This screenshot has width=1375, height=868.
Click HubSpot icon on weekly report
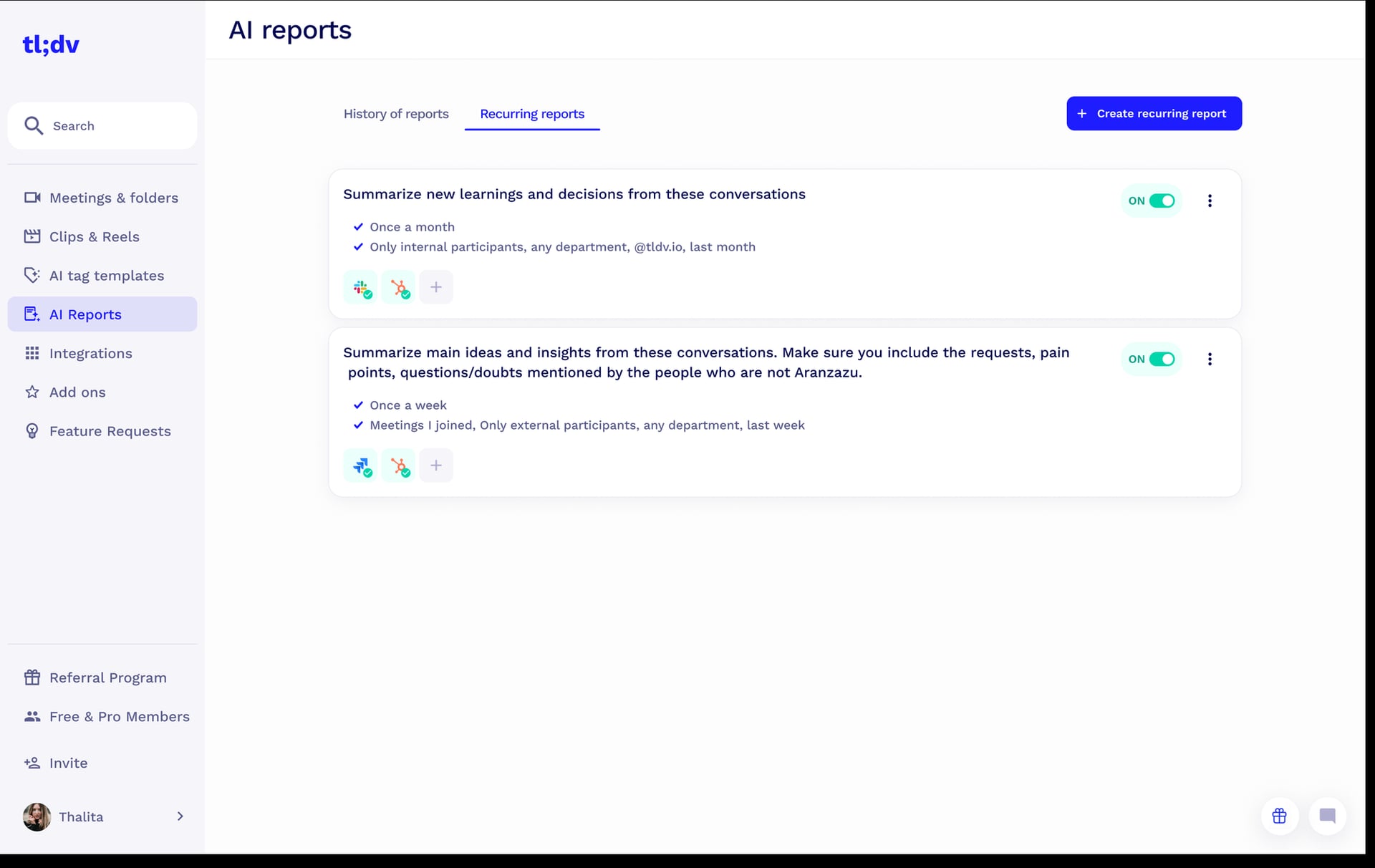(399, 466)
